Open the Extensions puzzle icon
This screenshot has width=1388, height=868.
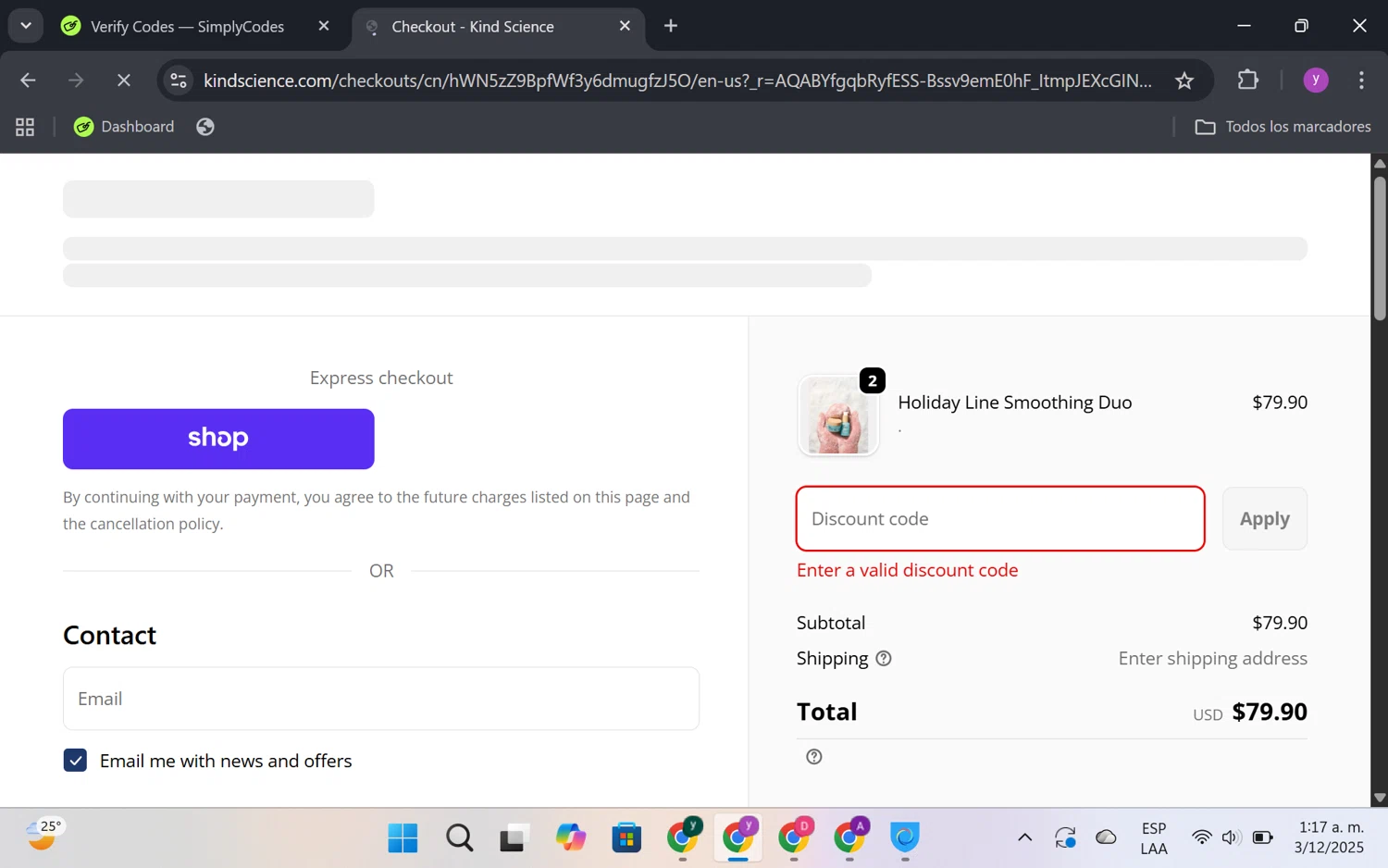(1248, 81)
